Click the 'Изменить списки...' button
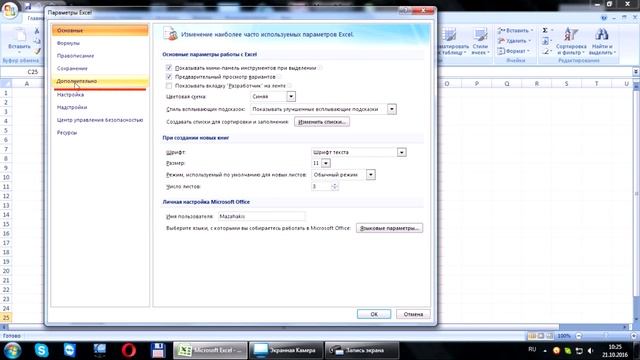 click(x=322, y=122)
